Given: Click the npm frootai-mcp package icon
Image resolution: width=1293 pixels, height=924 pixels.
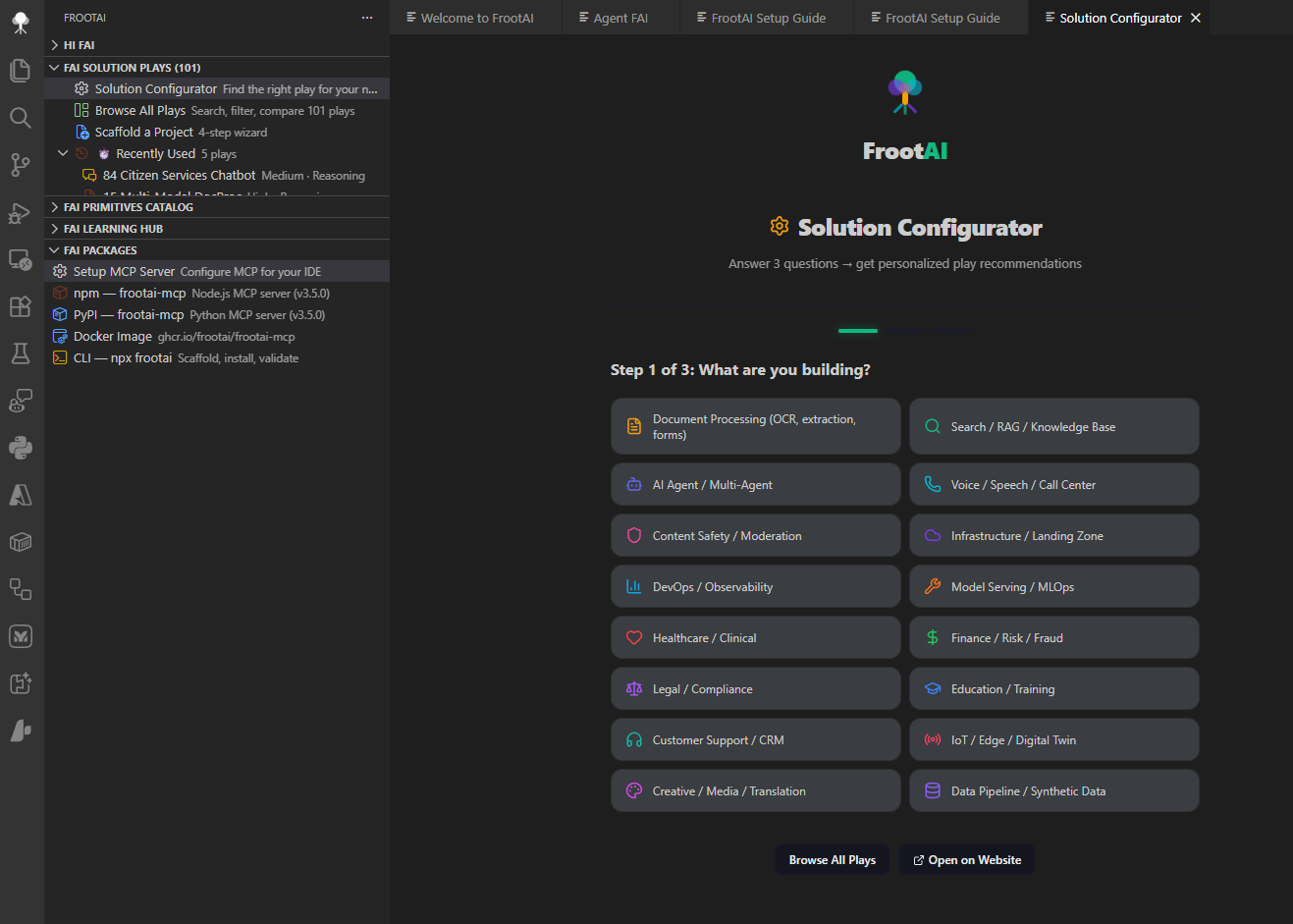Looking at the screenshot, I should [x=60, y=293].
